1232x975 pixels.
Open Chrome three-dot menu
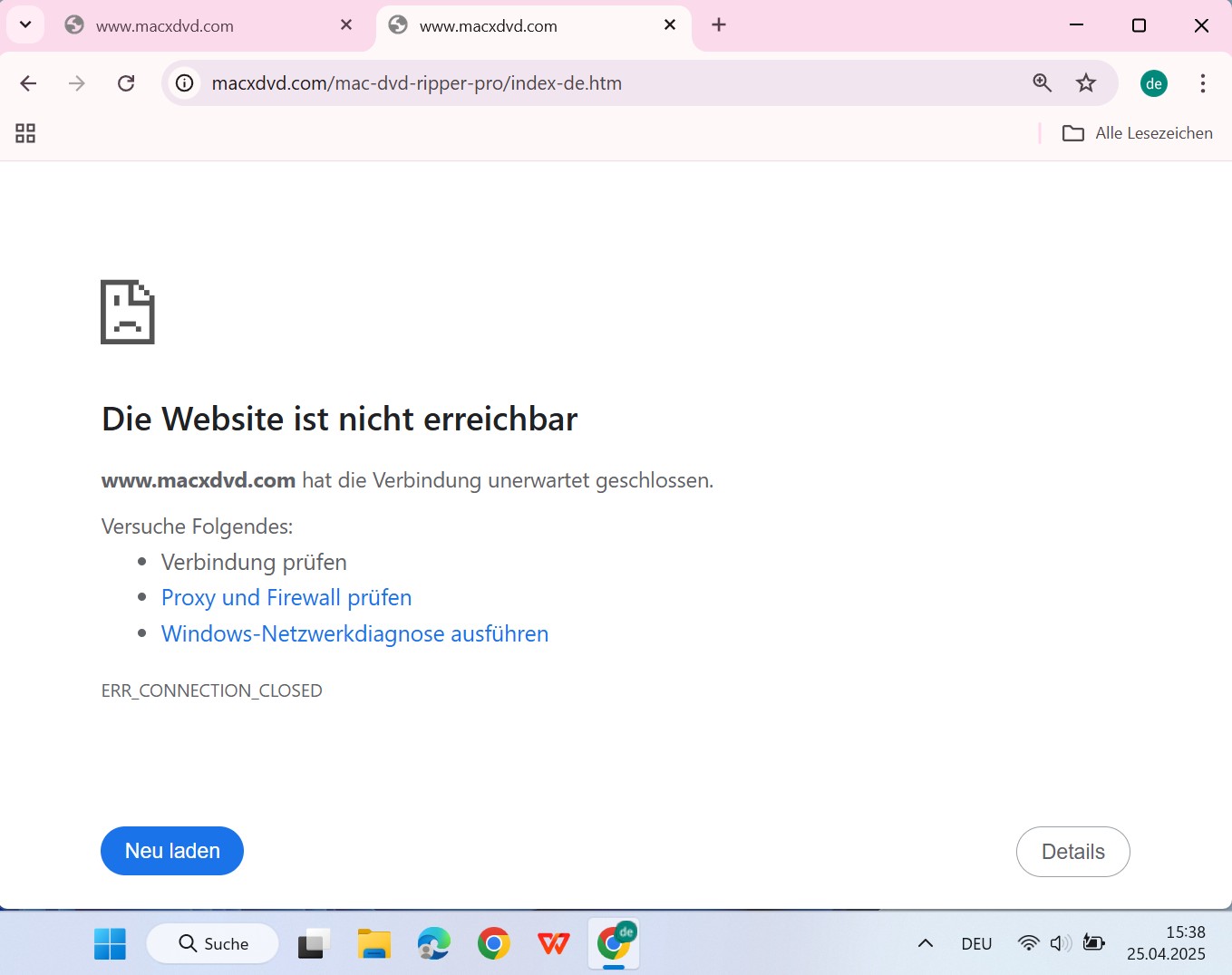(x=1203, y=83)
